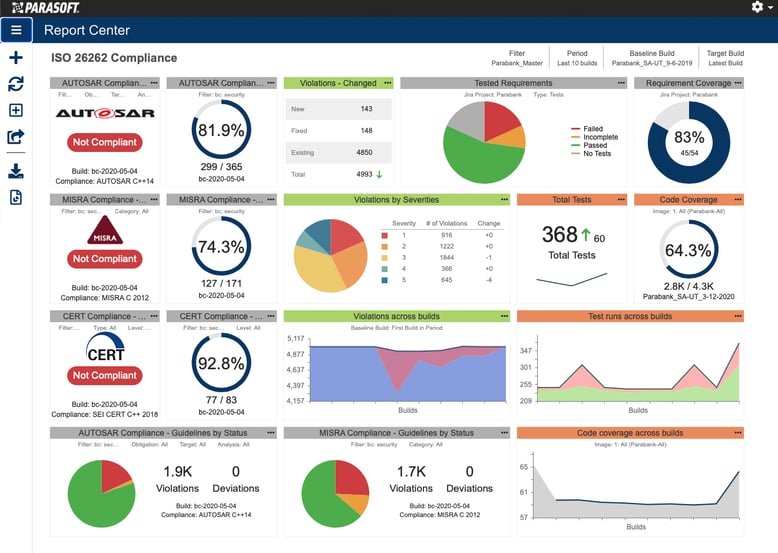Viewport: 778px width, 553px height.
Task: Click the No Tests legend entry
Action: tap(591, 154)
